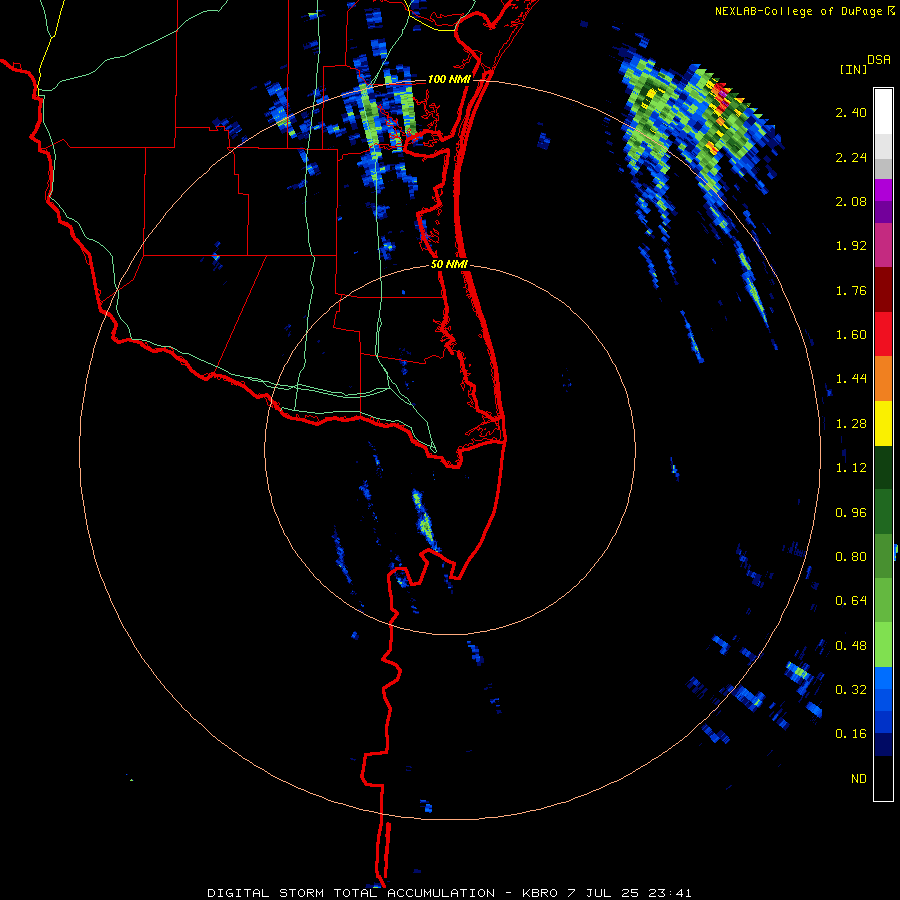Click the 50 NMI range ring label

tap(449, 265)
